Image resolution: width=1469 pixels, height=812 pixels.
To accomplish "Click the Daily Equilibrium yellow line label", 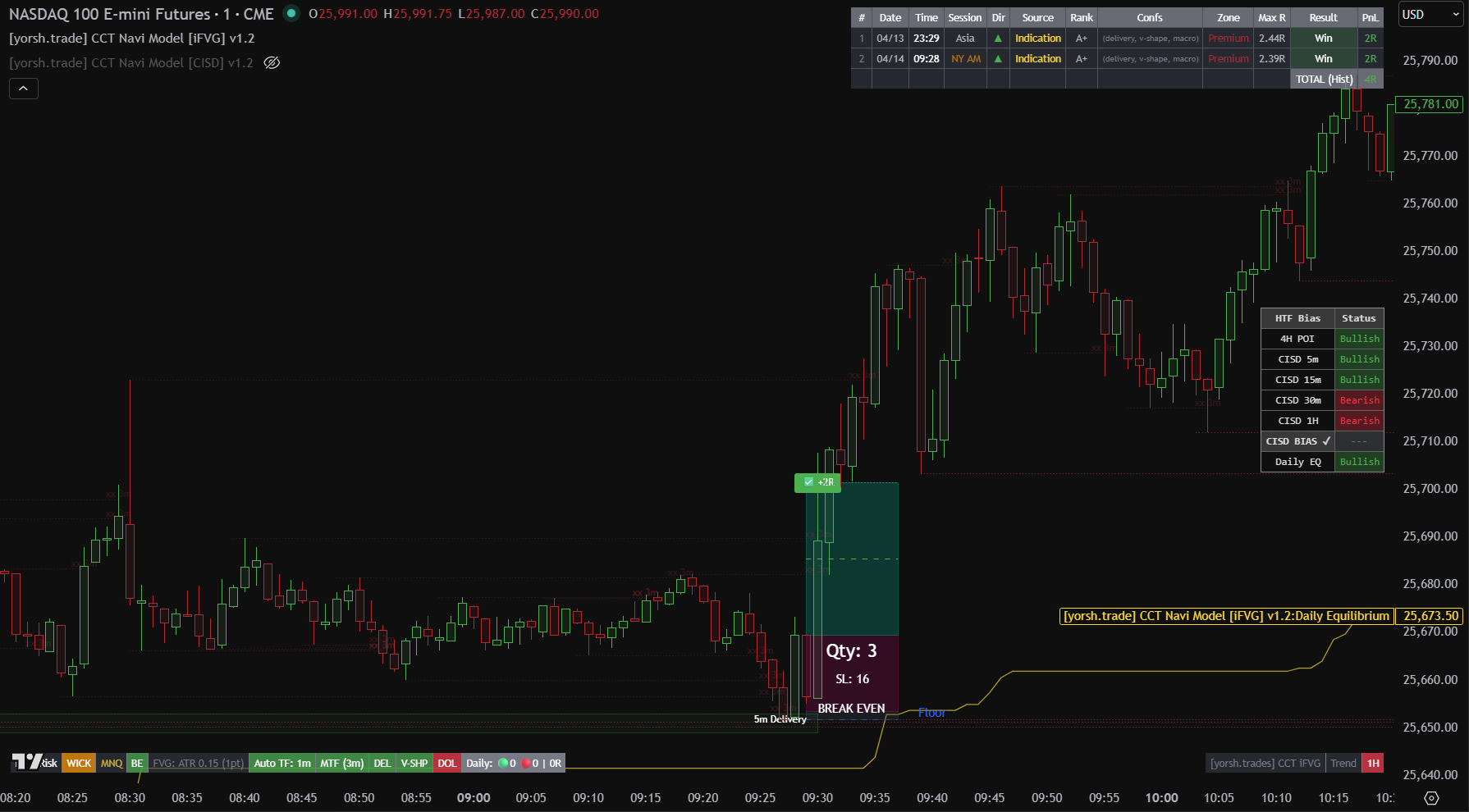I will point(1226,616).
